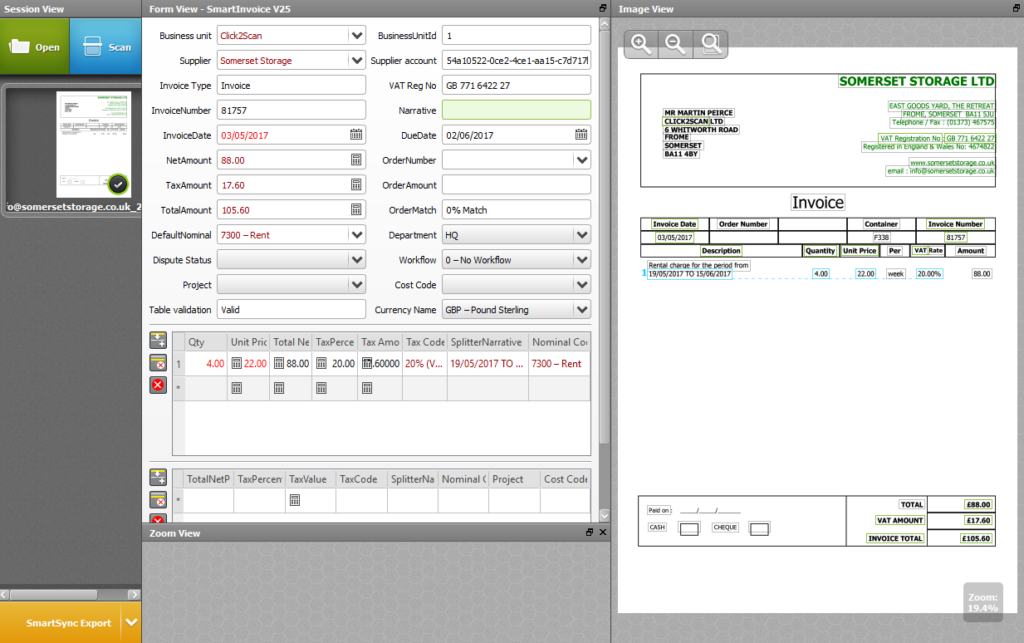Open the InvoiceDate calendar picker
1024x643 pixels.
[356, 135]
